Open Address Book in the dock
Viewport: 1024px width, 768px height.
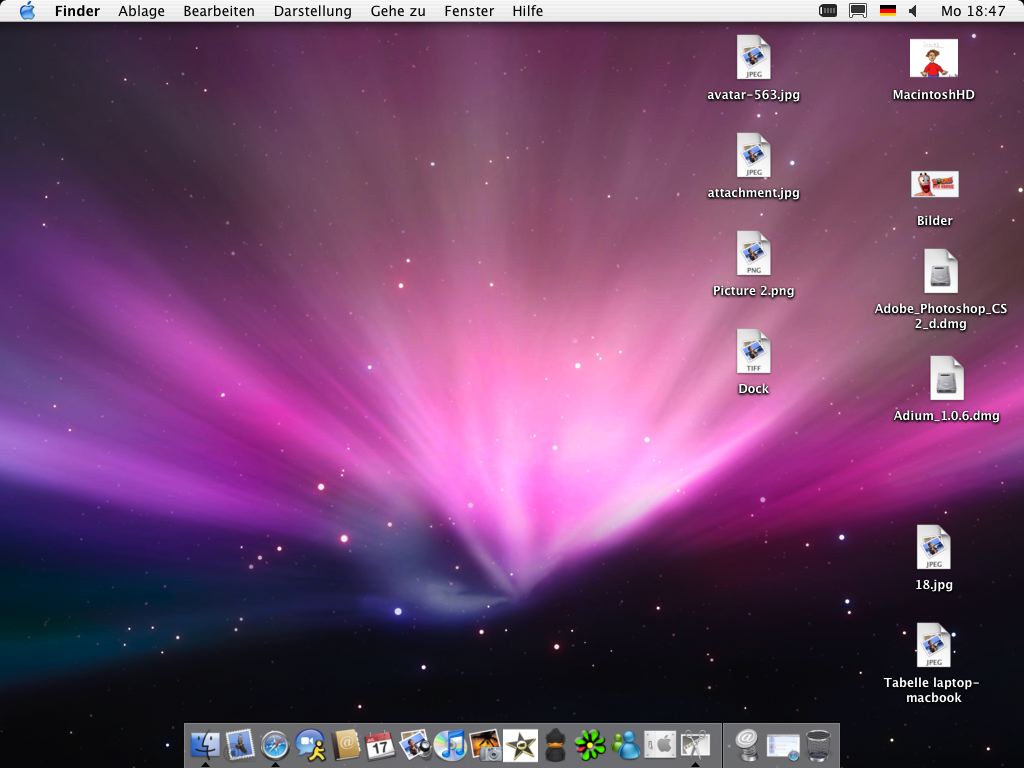(x=345, y=744)
